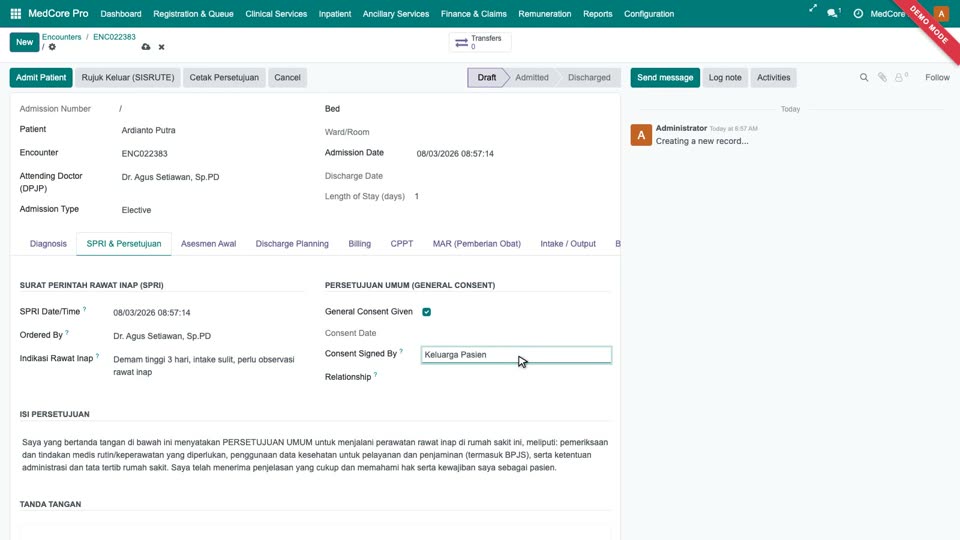Click the Admit Patient button

(41, 78)
